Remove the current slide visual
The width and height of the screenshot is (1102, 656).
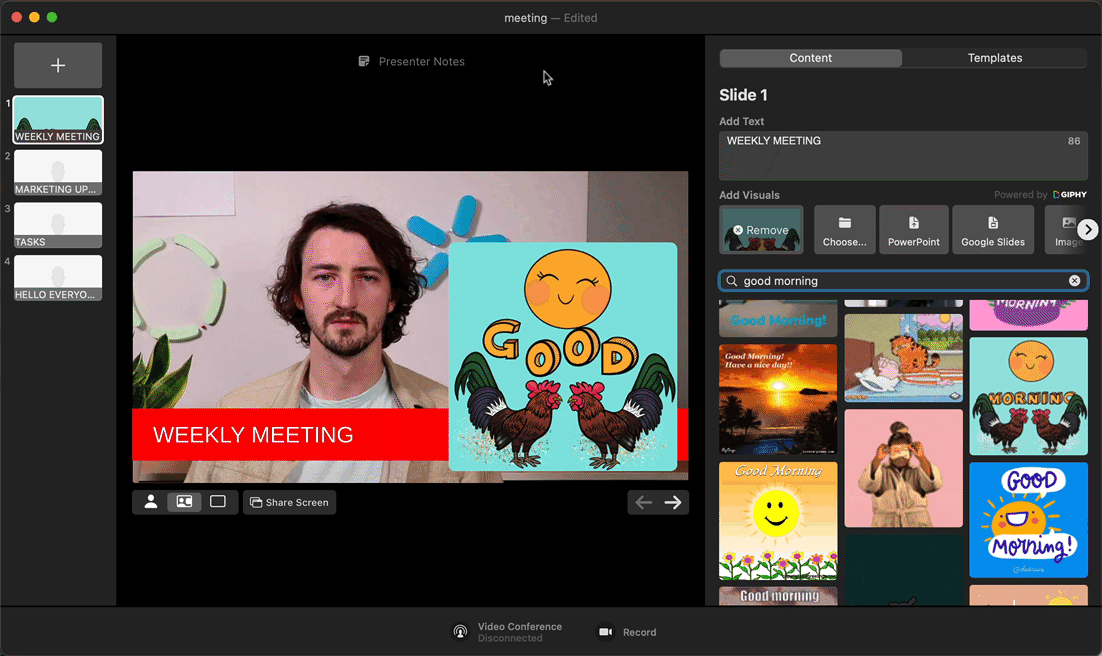[x=760, y=230]
